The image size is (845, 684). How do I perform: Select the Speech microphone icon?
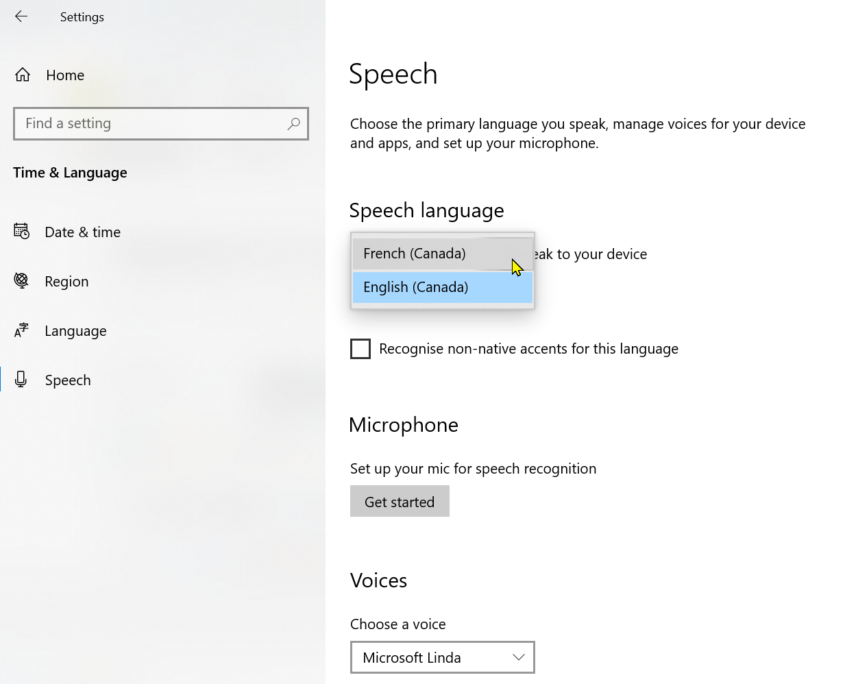[21, 380]
